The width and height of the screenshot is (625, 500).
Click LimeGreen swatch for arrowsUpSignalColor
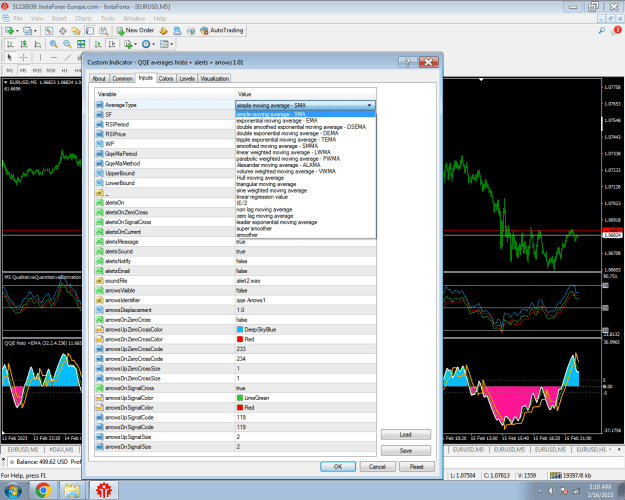coord(240,398)
